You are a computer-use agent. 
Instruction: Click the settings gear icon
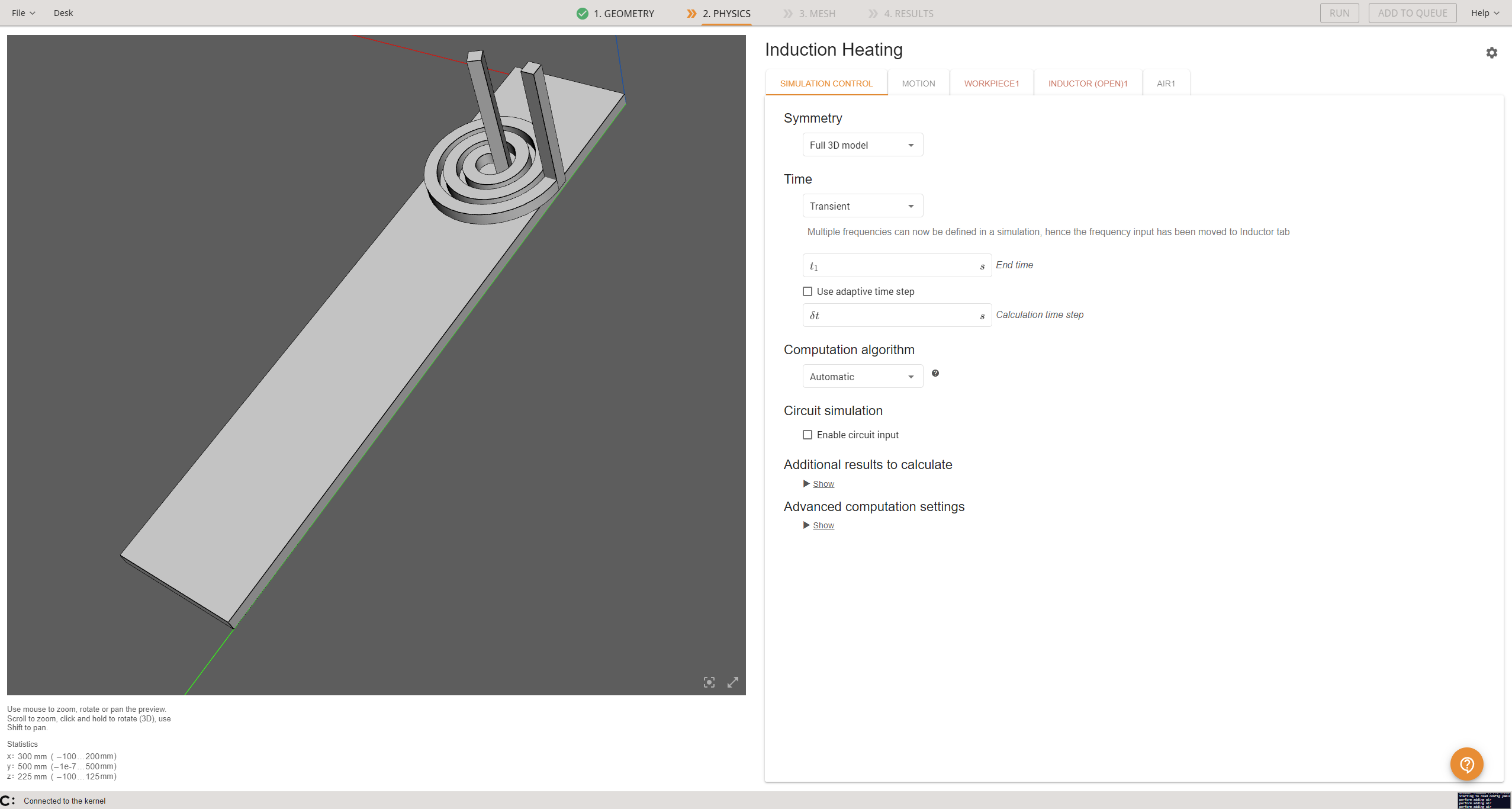[x=1491, y=53]
